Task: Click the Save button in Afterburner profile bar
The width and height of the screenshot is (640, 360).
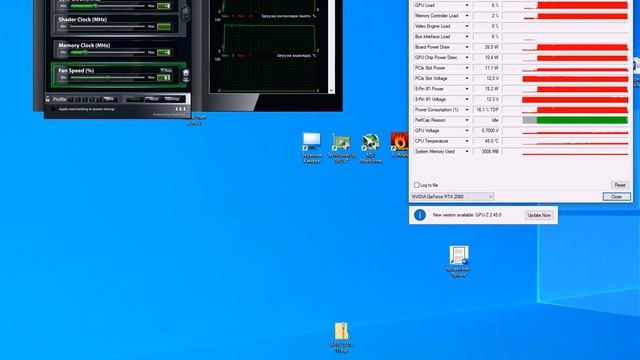Action: click(x=109, y=99)
